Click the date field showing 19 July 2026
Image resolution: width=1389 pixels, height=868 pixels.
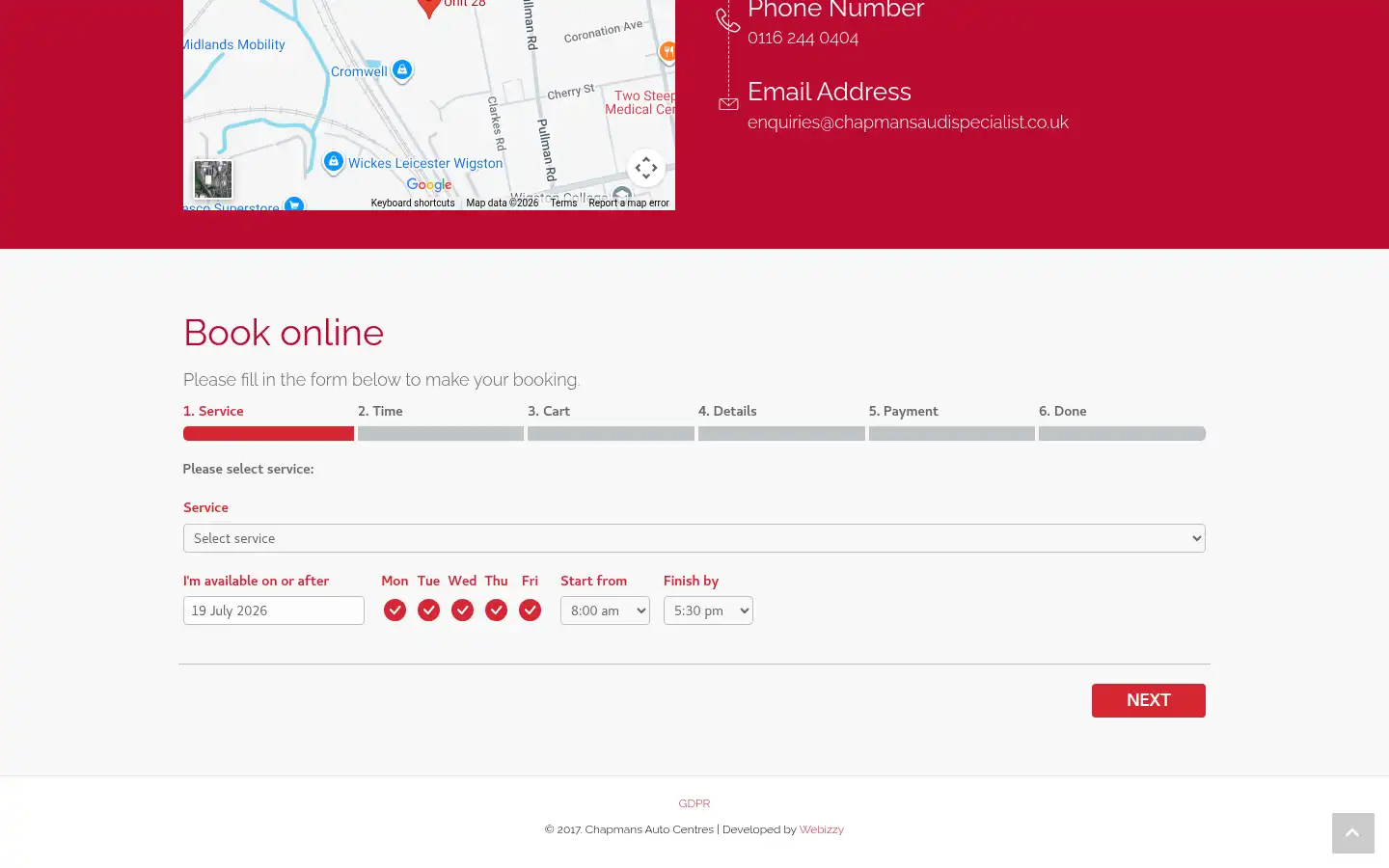coord(274,610)
